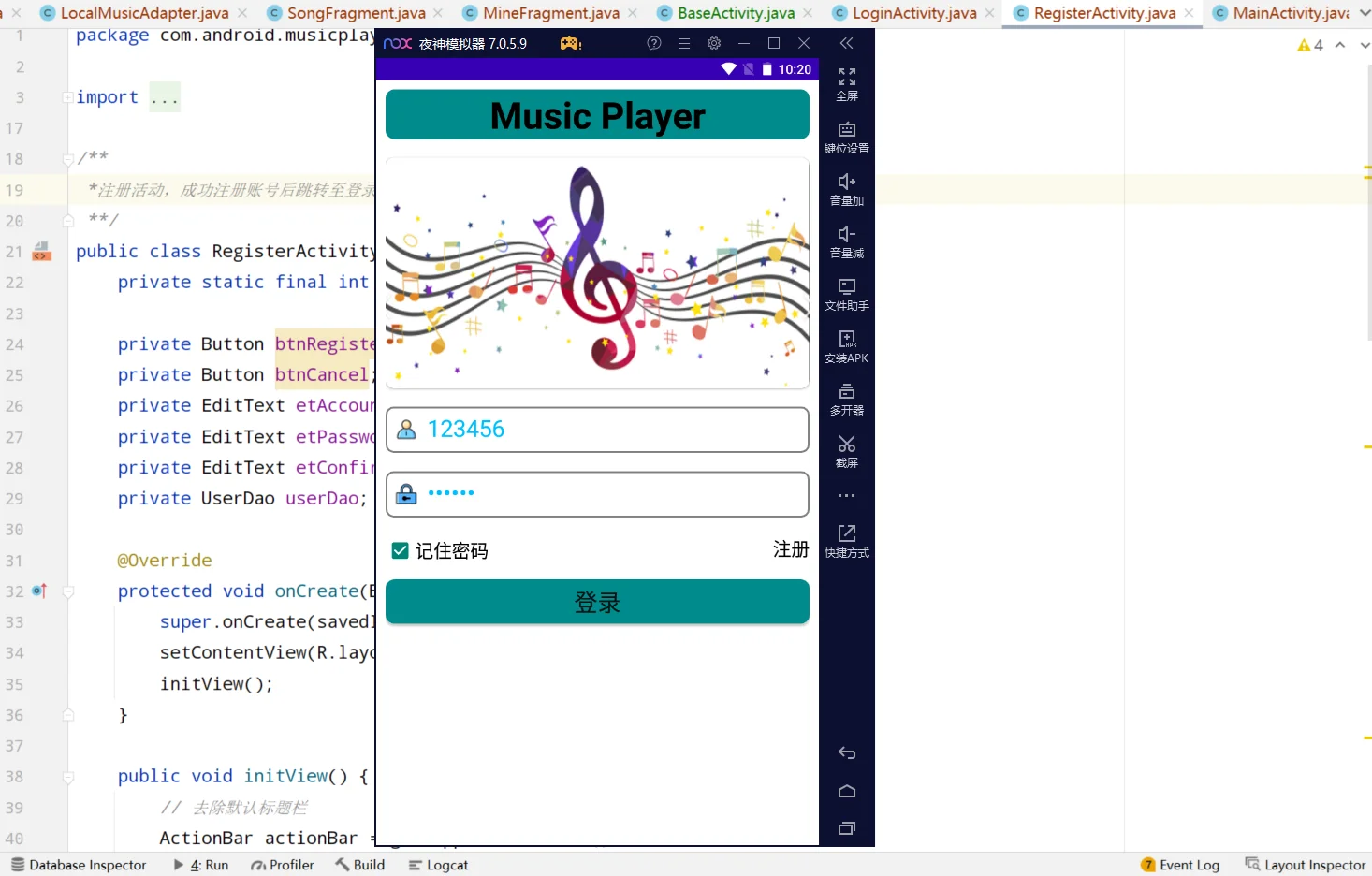The width and height of the screenshot is (1372, 876).
Task: Open Android recent apps from Nox sidebar
Action: point(847,828)
